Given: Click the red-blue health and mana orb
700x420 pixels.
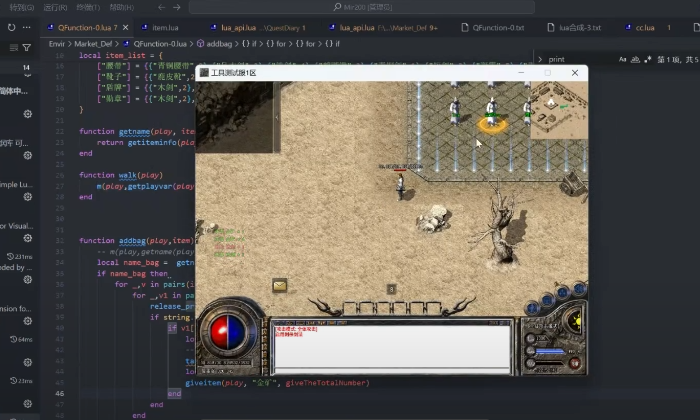Looking at the screenshot, I should coord(229,334).
